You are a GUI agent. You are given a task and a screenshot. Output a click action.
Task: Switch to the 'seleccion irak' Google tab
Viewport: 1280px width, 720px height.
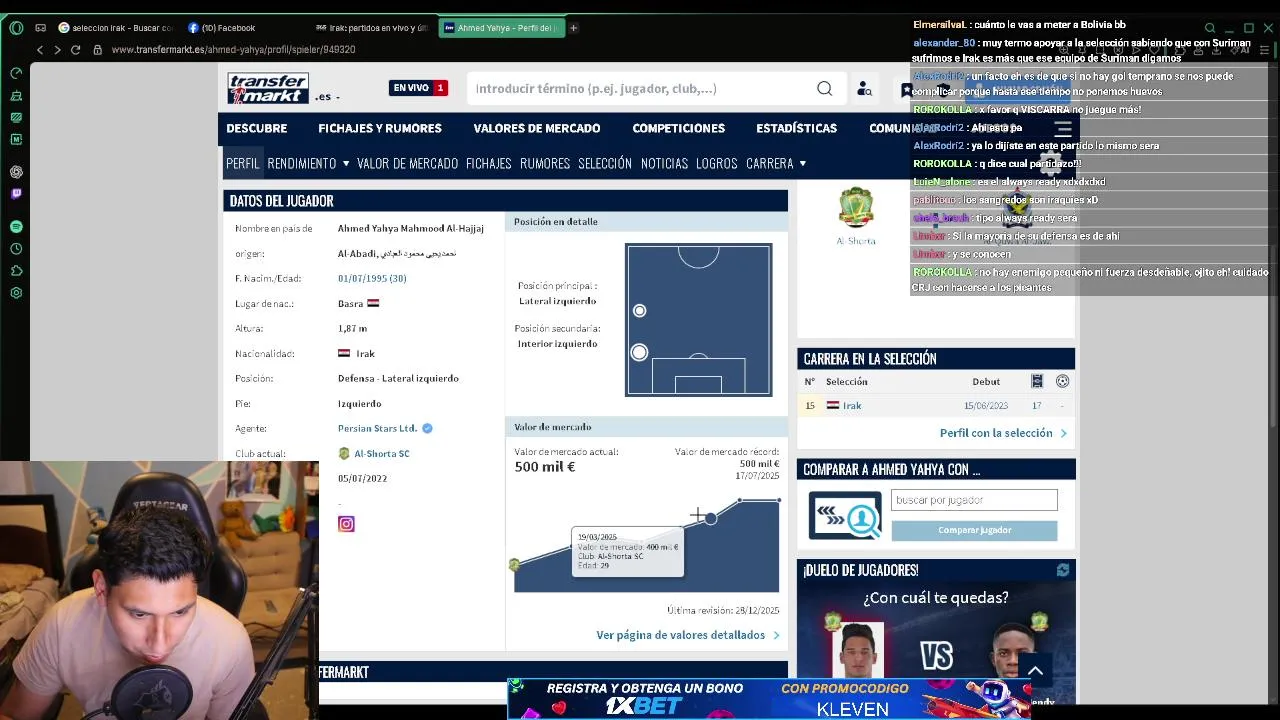115,28
